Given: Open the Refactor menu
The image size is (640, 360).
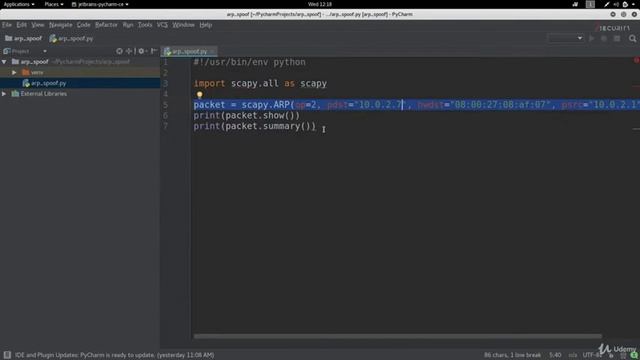Looking at the screenshot, I should [x=106, y=25].
